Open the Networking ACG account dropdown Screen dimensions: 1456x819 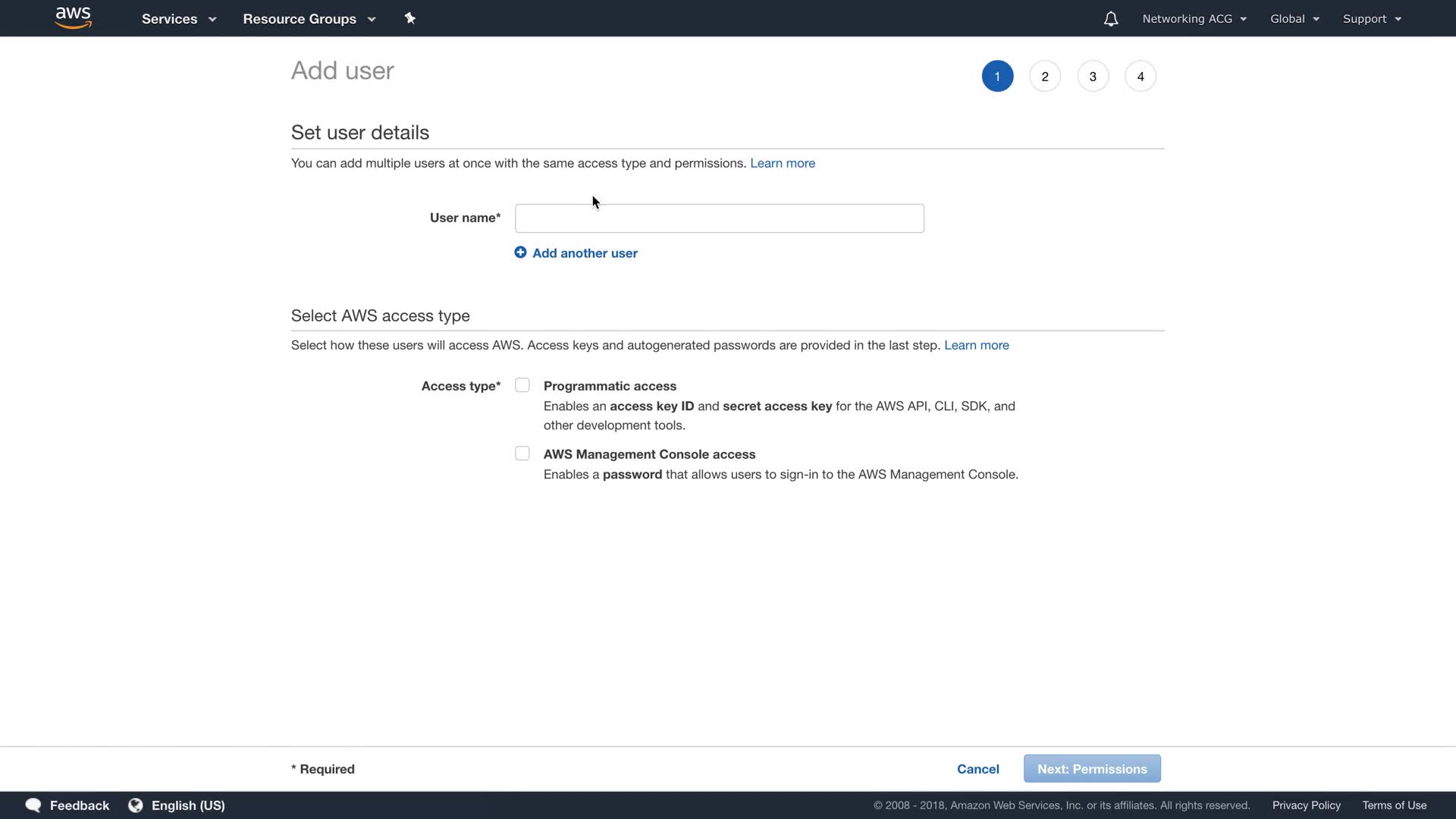pyautogui.click(x=1194, y=19)
